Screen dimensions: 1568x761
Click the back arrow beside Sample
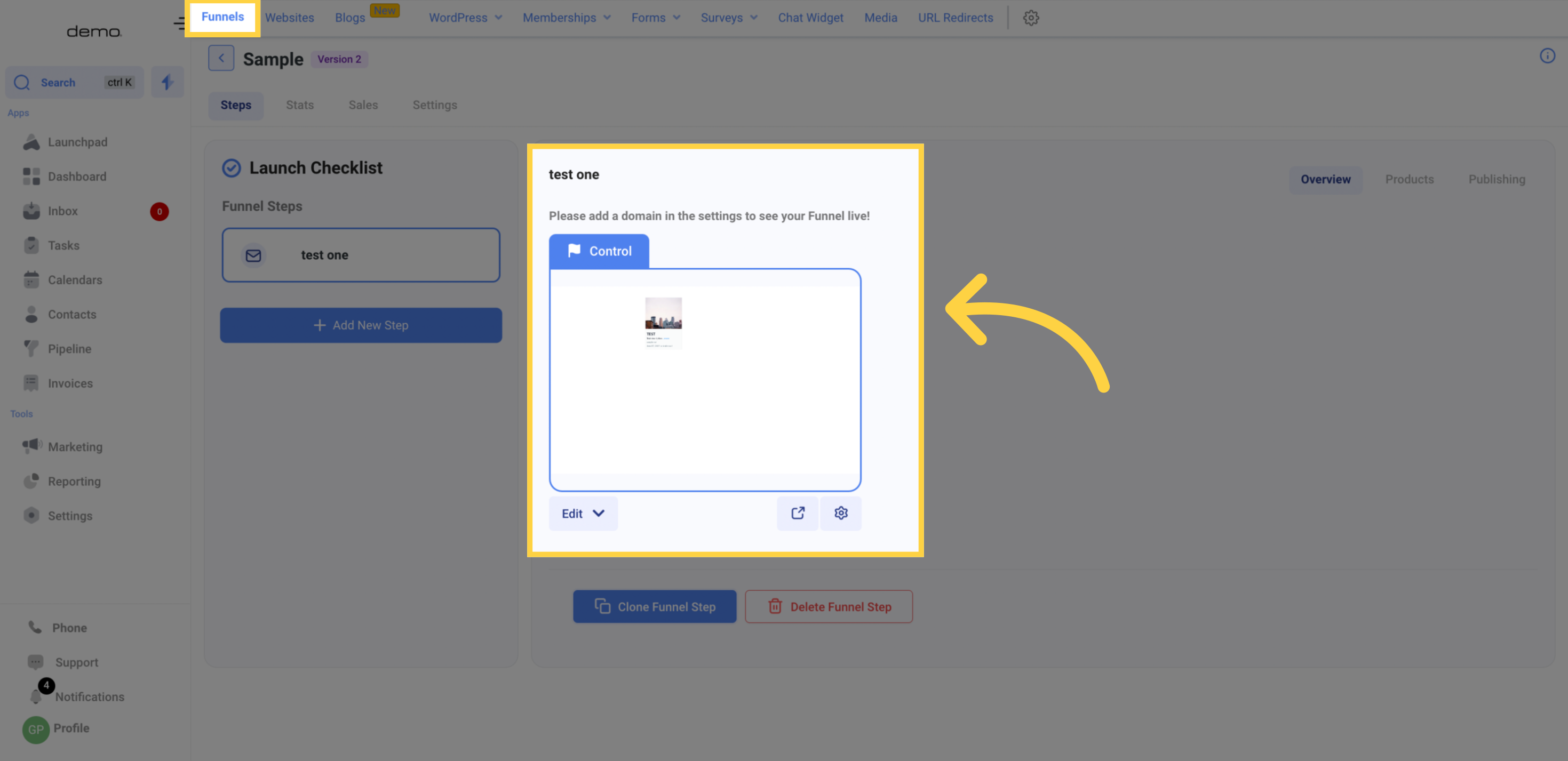221,59
